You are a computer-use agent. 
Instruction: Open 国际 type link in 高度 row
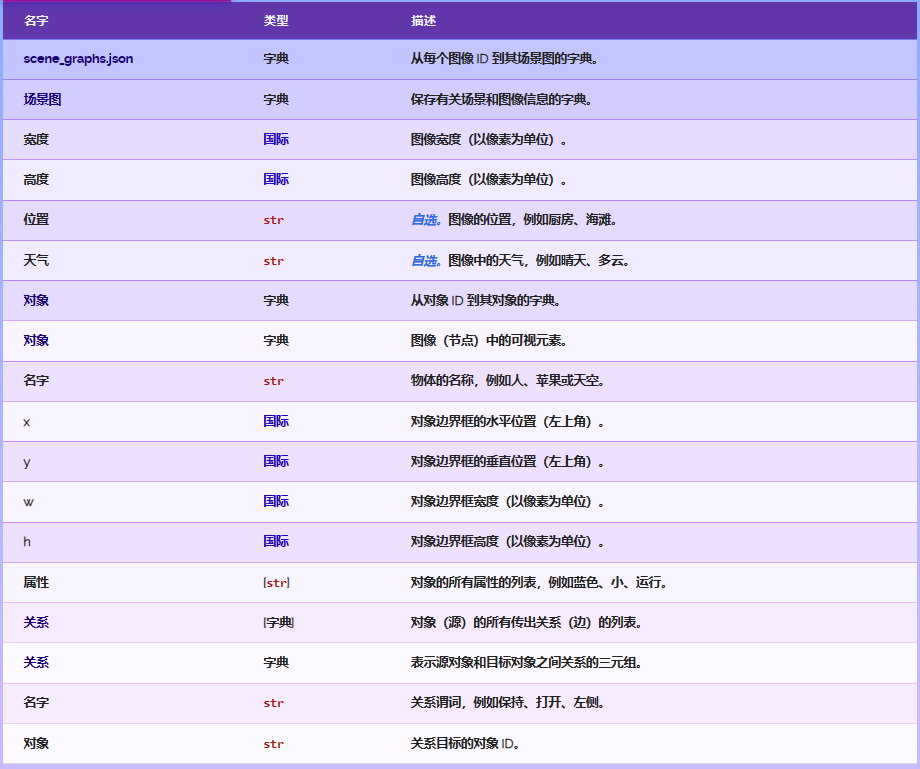276,179
